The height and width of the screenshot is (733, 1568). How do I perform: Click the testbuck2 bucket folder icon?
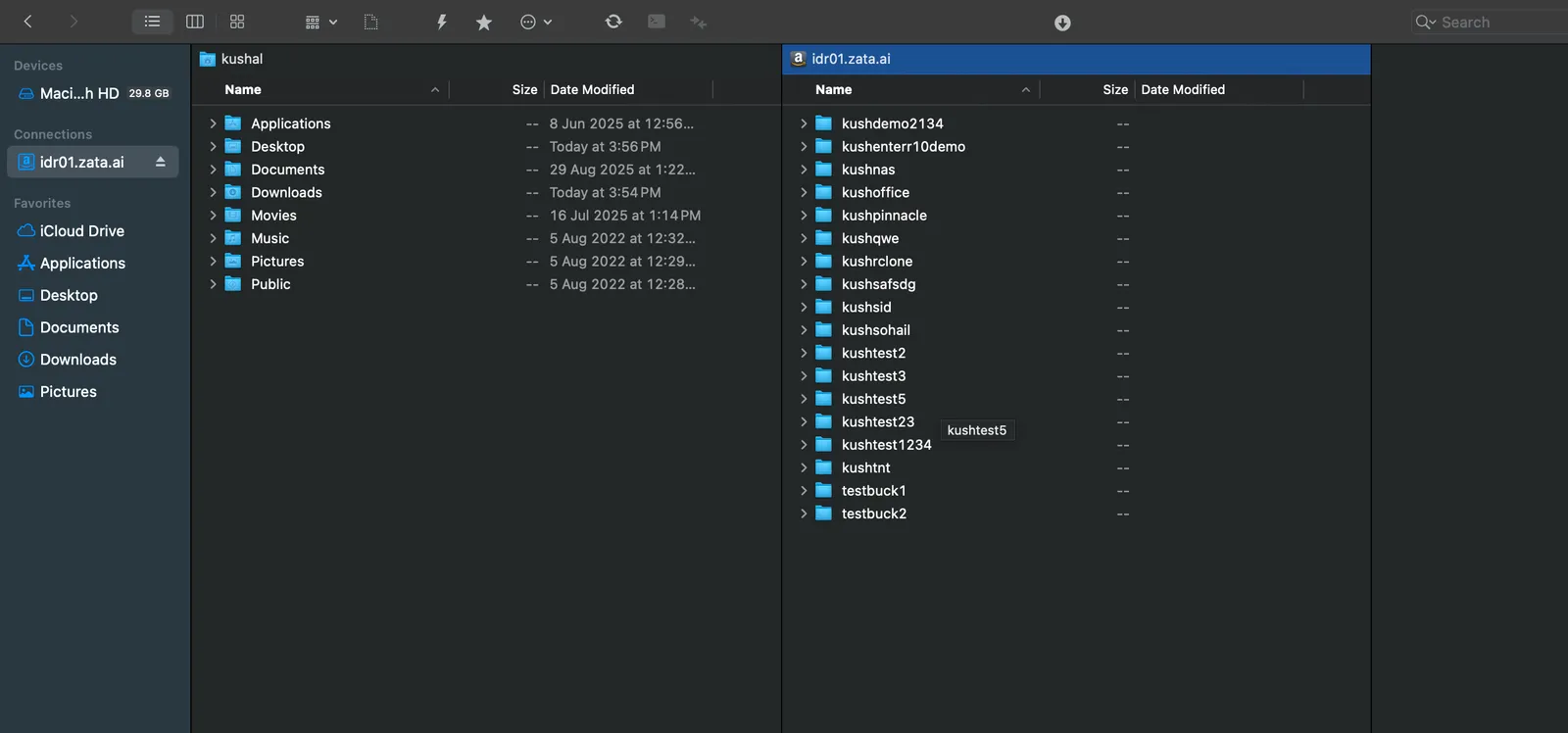click(x=824, y=513)
